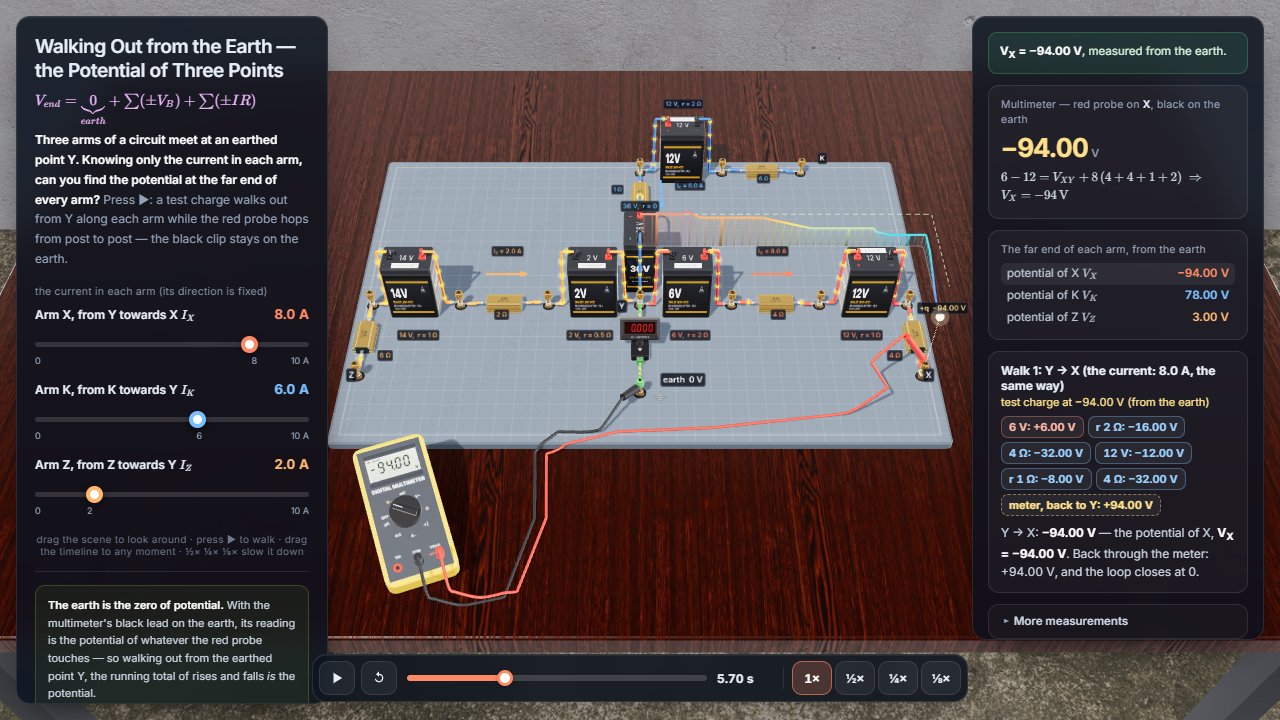Click the r 1 Ω: −8.00 V step chip
Viewport: 1280px width, 720px height.
click(x=1045, y=479)
